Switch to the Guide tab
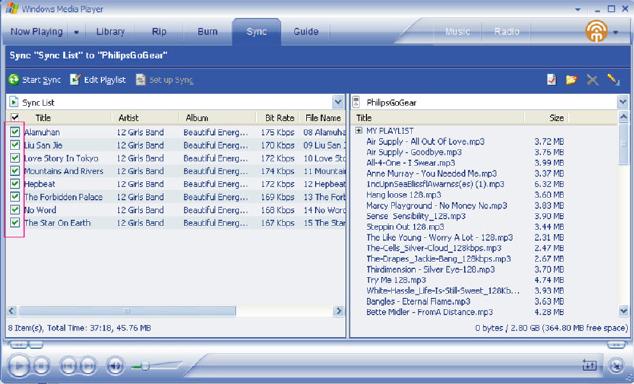The height and width of the screenshot is (384, 634). (306, 32)
